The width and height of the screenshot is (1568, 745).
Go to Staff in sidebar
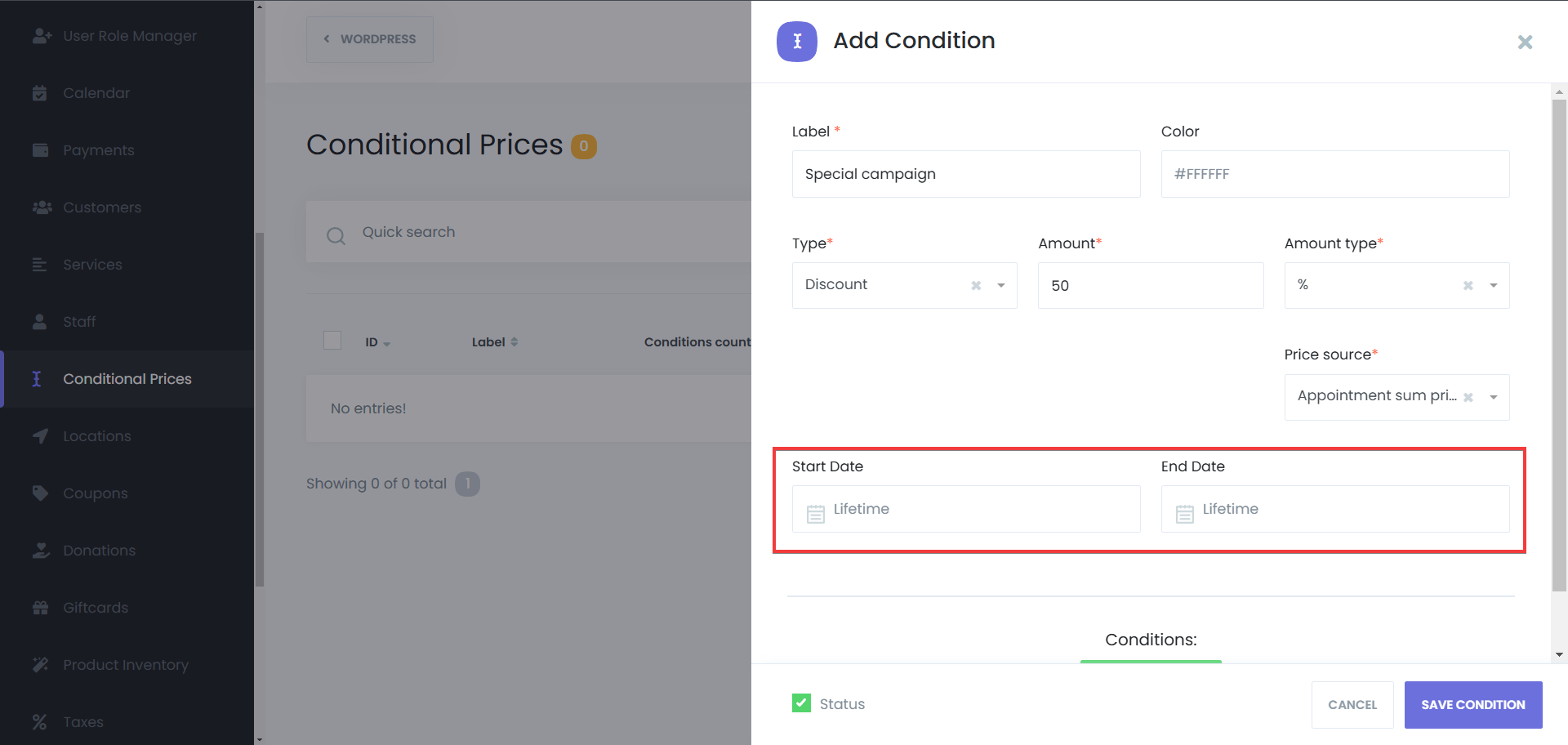(79, 322)
